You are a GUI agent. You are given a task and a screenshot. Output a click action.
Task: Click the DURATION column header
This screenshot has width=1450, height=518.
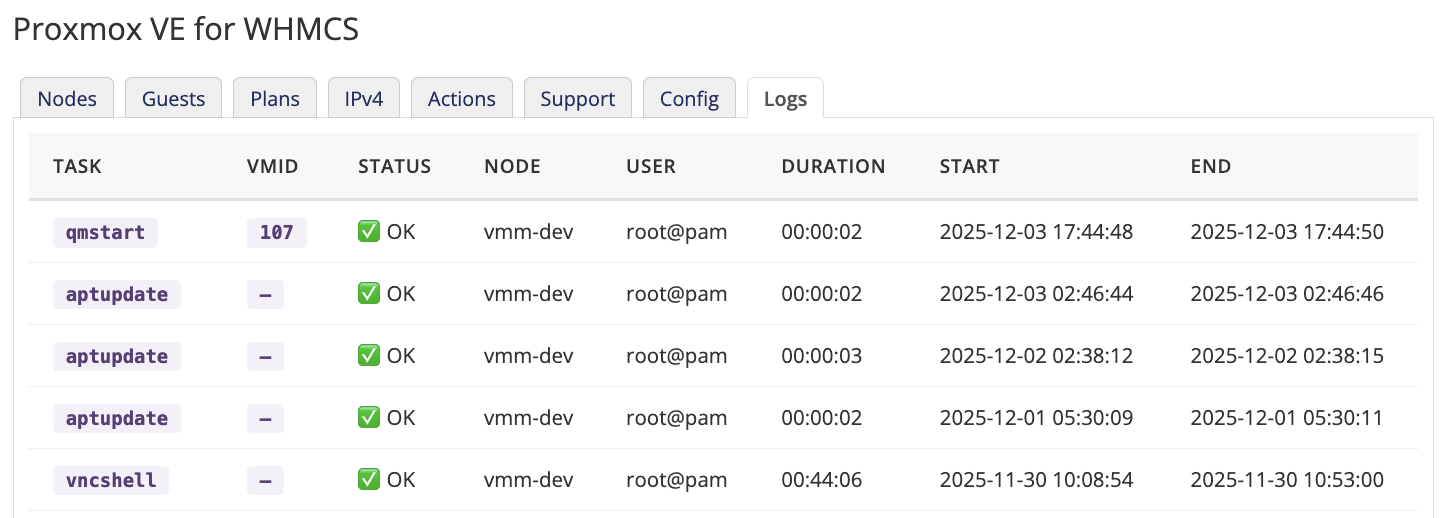tap(833, 167)
